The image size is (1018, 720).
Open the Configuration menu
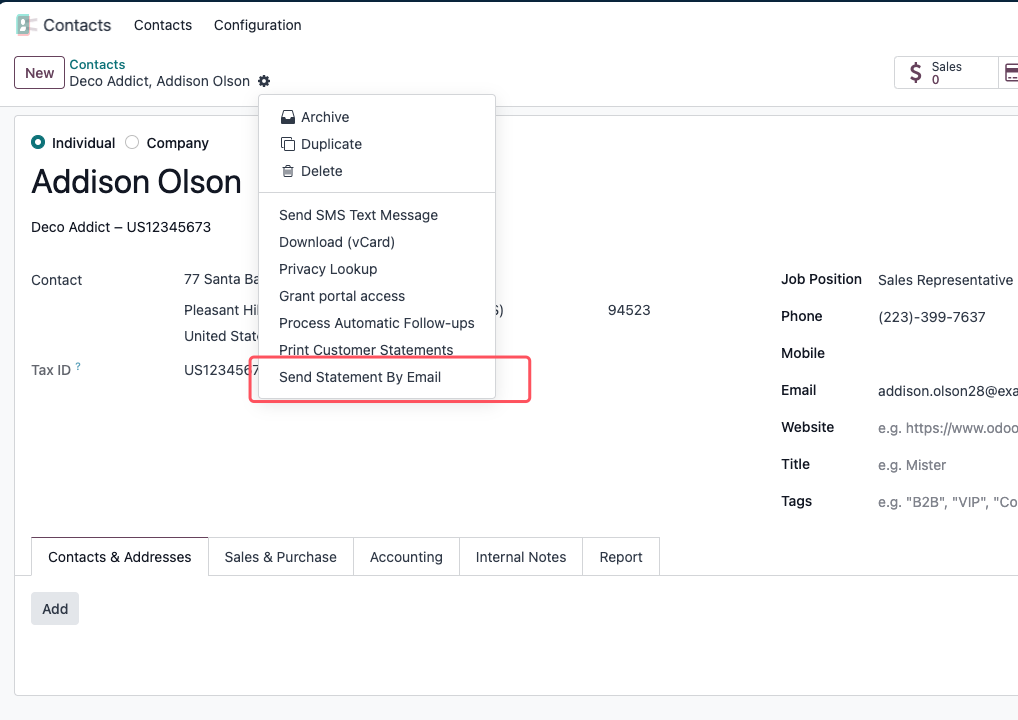(258, 25)
